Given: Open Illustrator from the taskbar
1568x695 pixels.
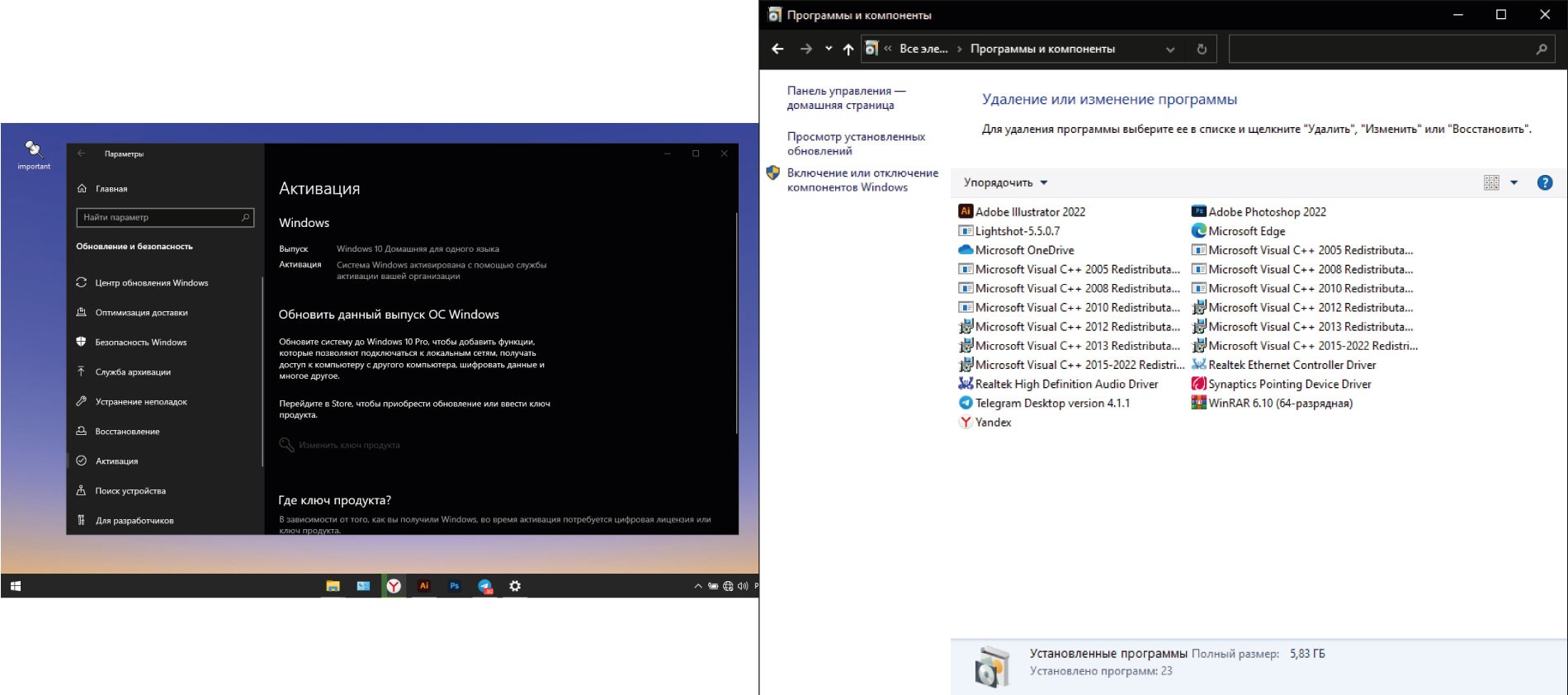Looking at the screenshot, I should 424,586.
